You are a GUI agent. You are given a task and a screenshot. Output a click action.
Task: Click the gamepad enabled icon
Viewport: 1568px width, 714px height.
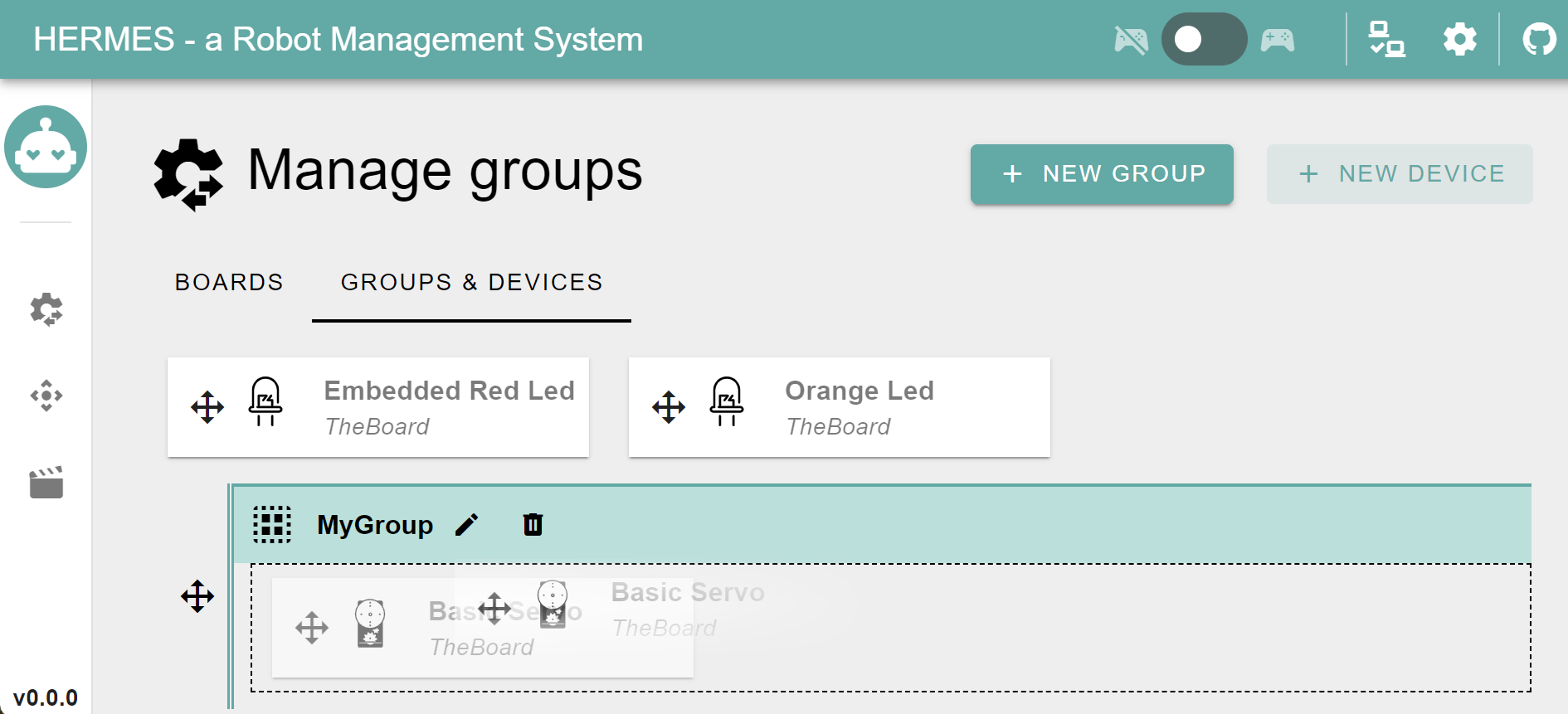click(x=1278, y=39)
